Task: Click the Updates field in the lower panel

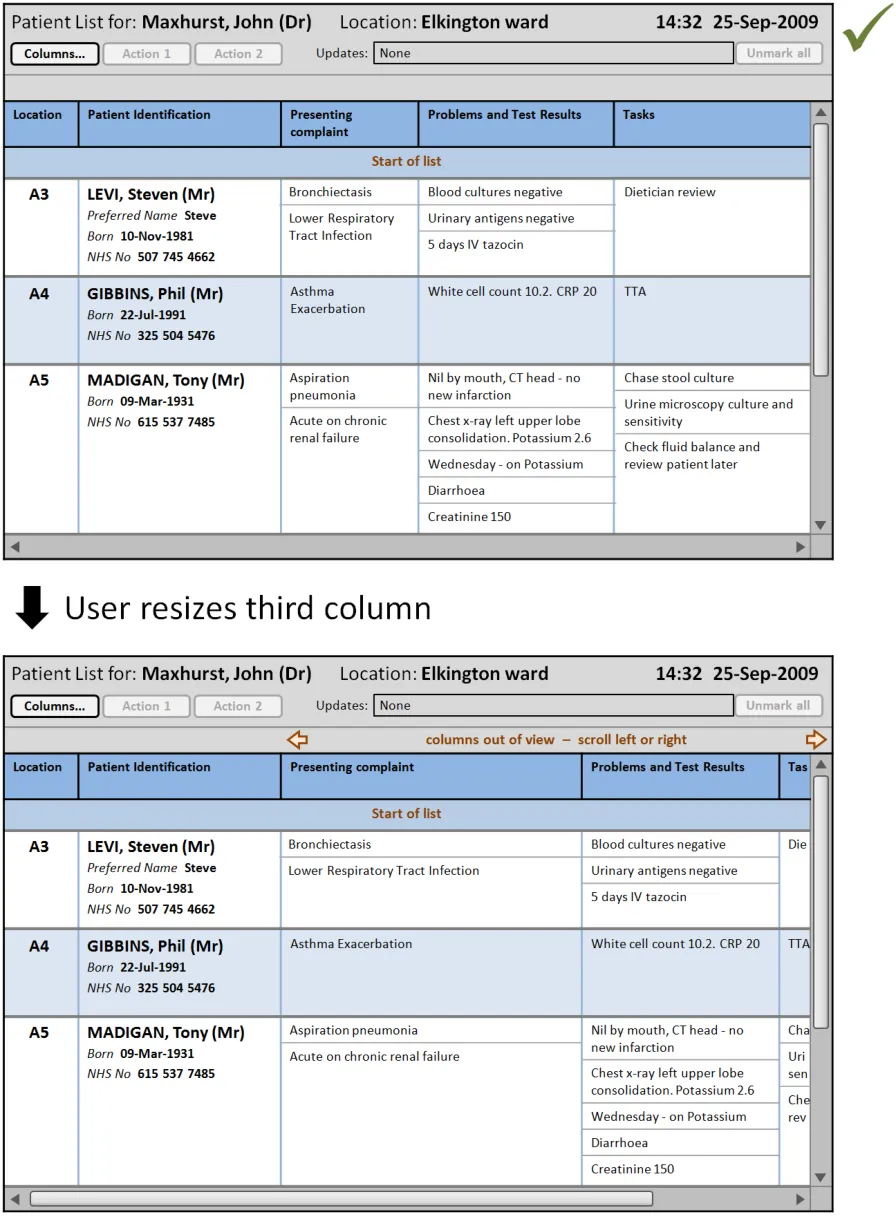Action: (553, 706)
